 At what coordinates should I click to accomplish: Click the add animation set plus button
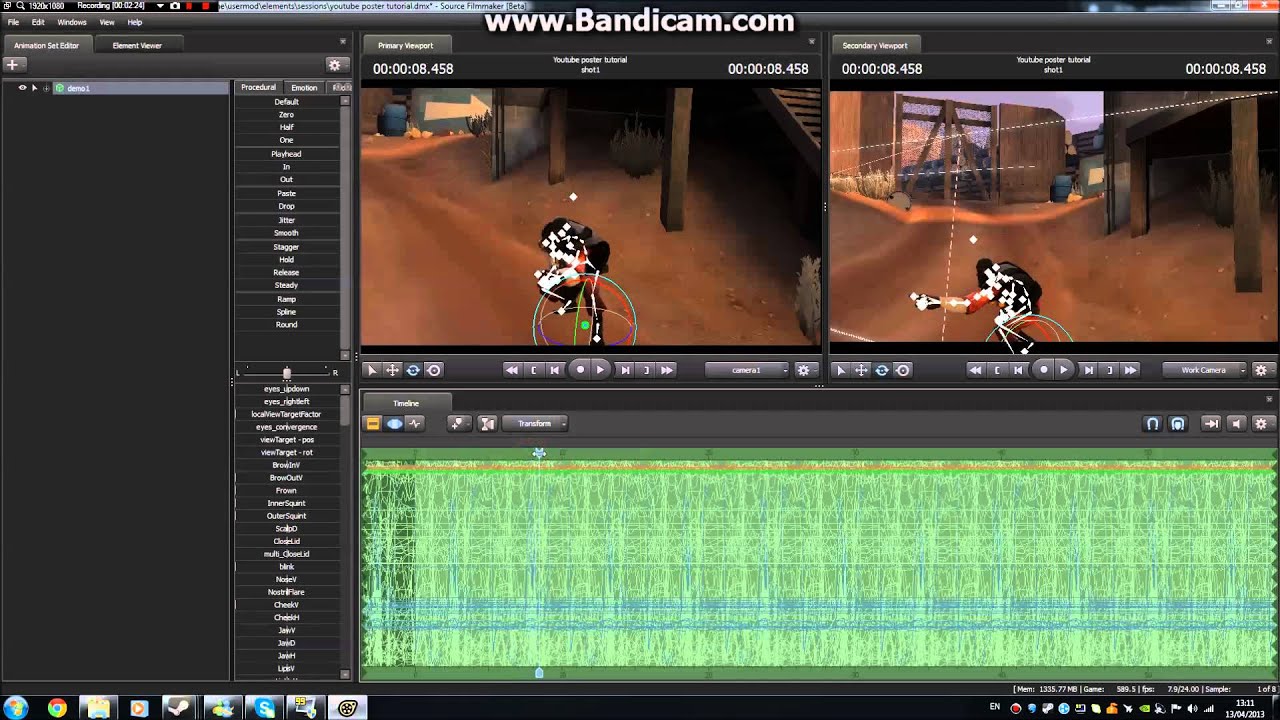12,64
